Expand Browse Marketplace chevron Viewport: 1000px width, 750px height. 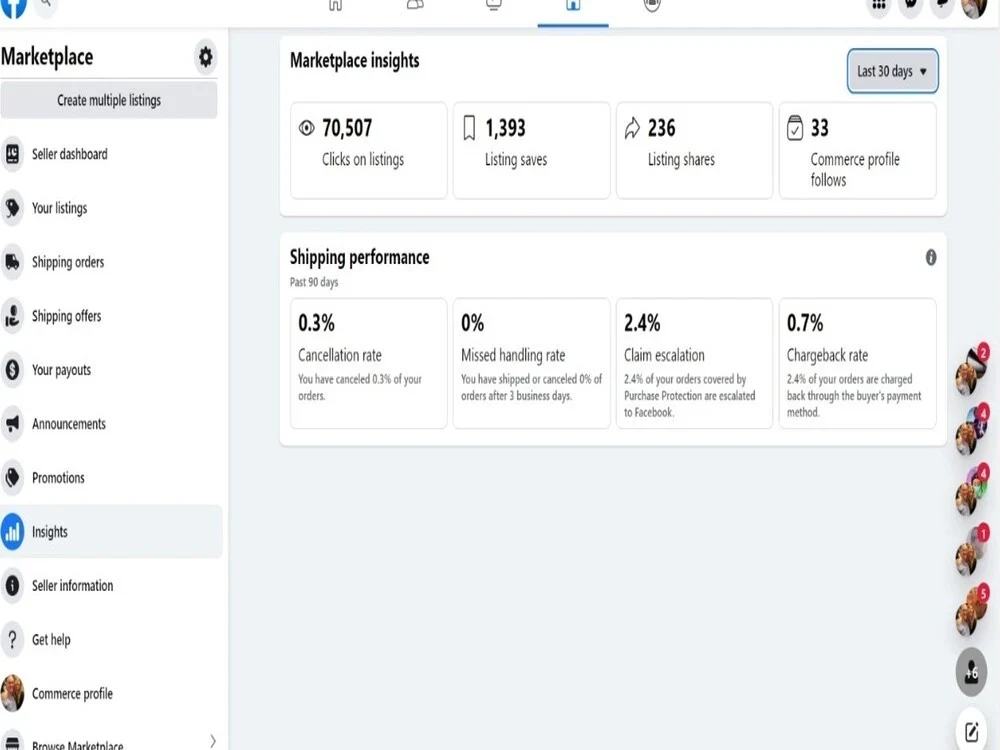212,741
